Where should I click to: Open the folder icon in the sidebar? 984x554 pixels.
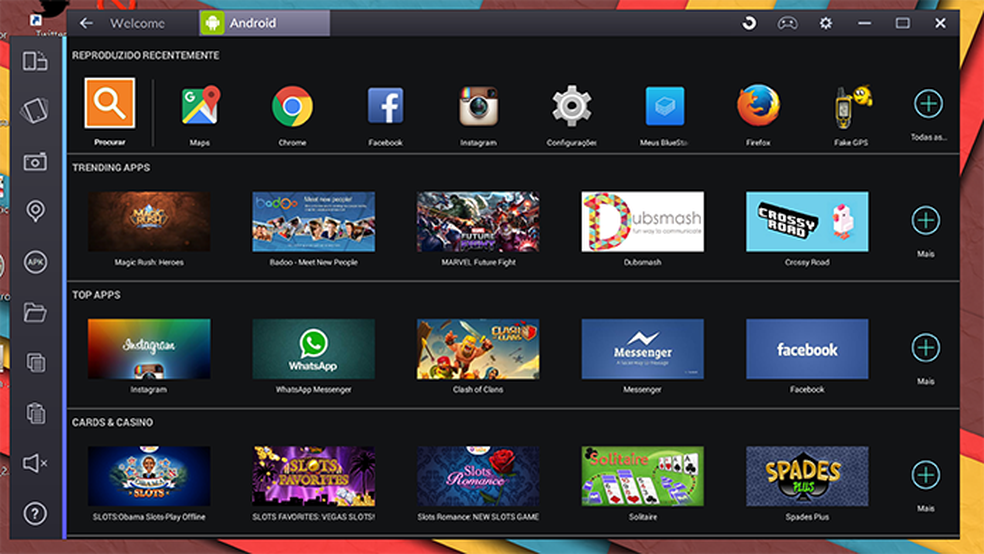pyautogui.click(x=35, y=312)
